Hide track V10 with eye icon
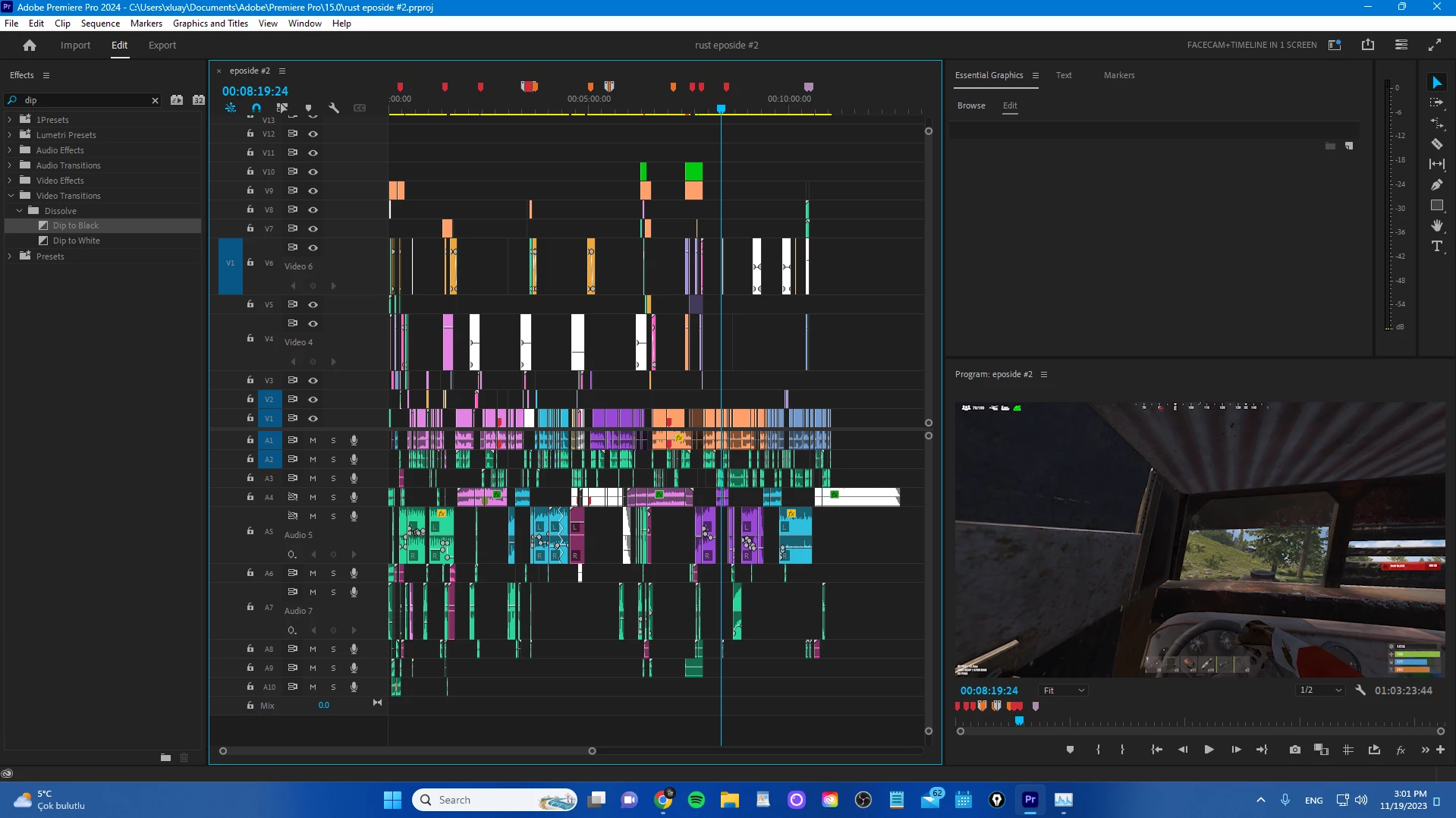1456x818 pixels. click(x=313, y=172)
